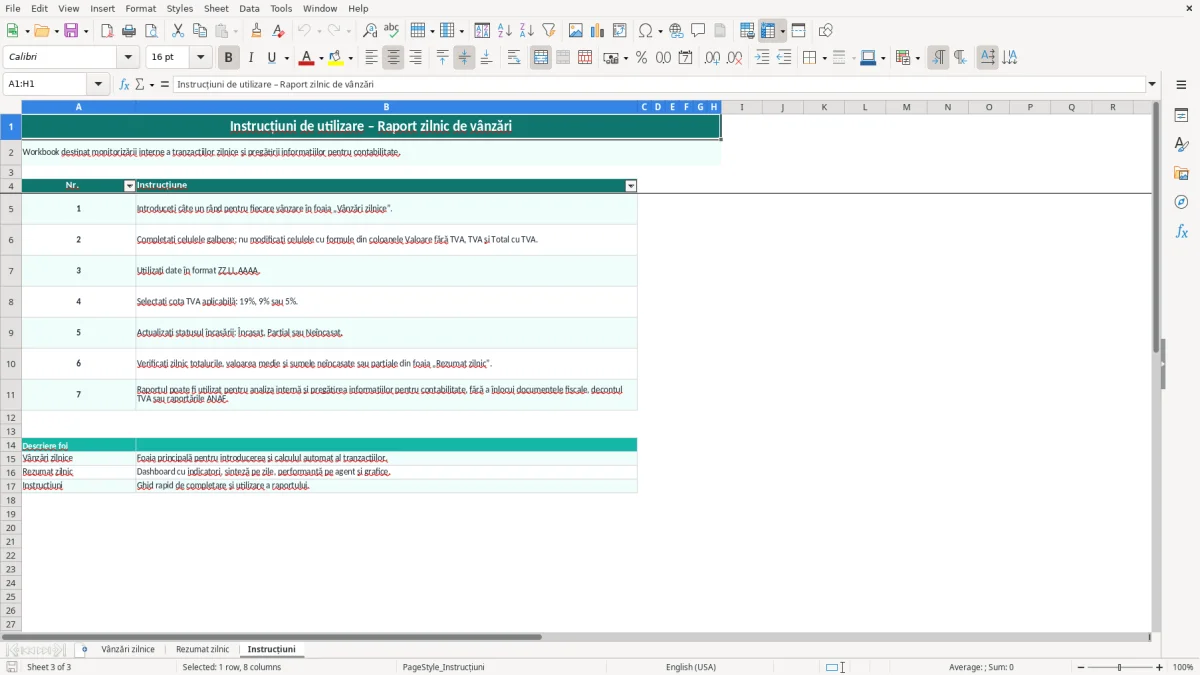This screenshot has width=1200, height=675.
Task: Open Draw Functions shapes icon
Action: click(x=825, y=31)
